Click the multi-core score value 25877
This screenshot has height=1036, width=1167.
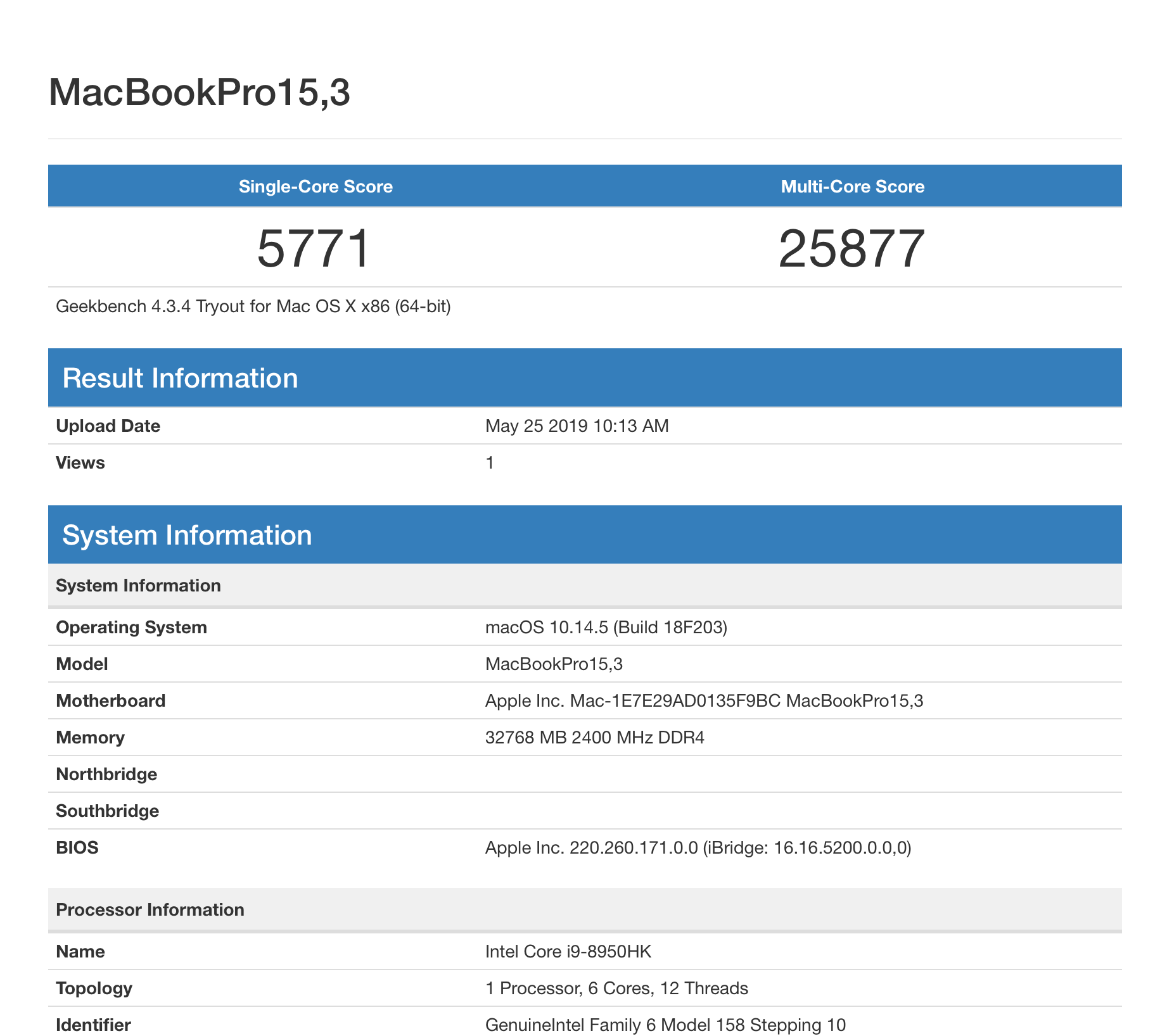coord(852,249)
